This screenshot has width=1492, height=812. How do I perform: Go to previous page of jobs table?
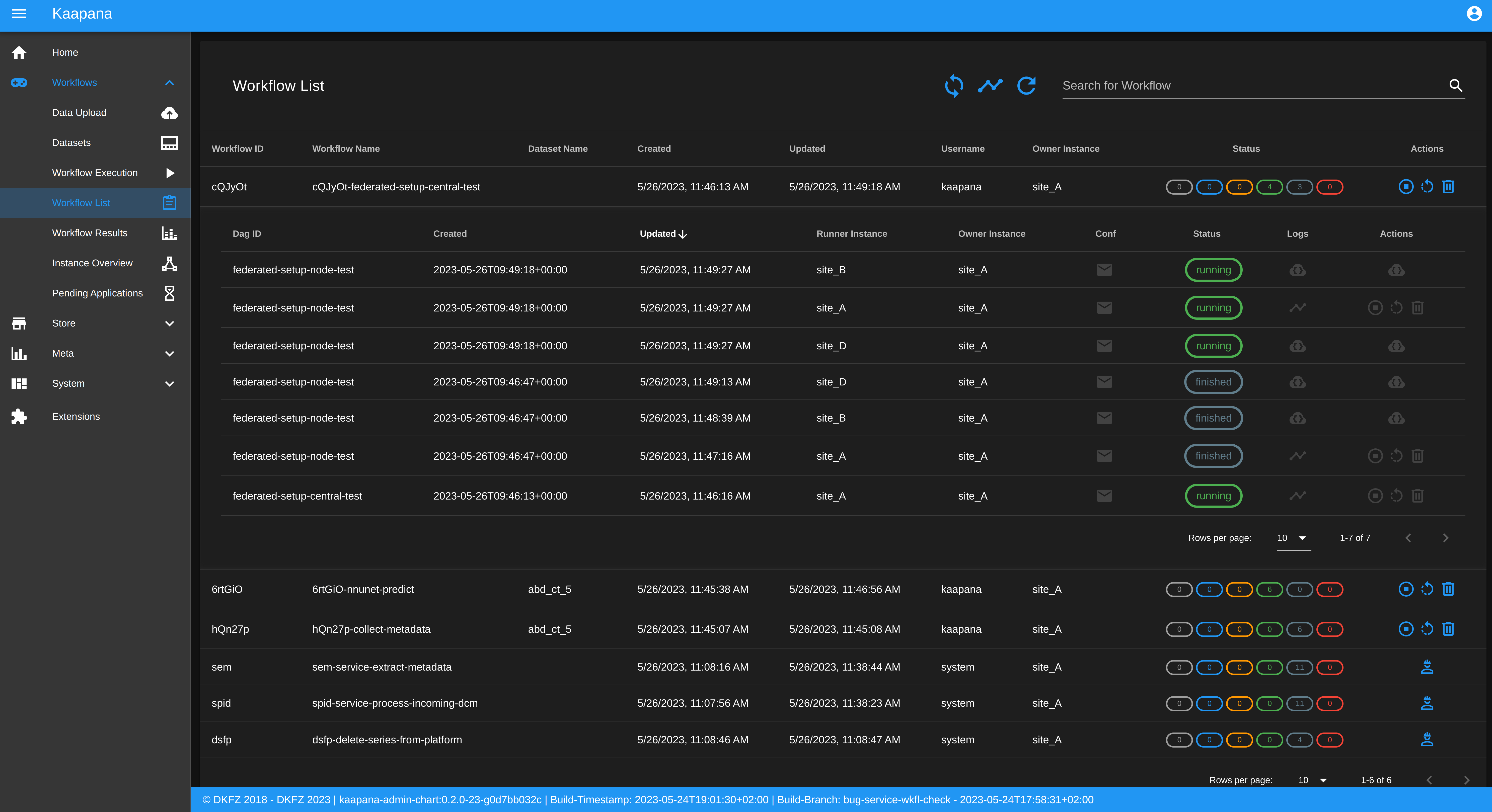point(1408,538)
